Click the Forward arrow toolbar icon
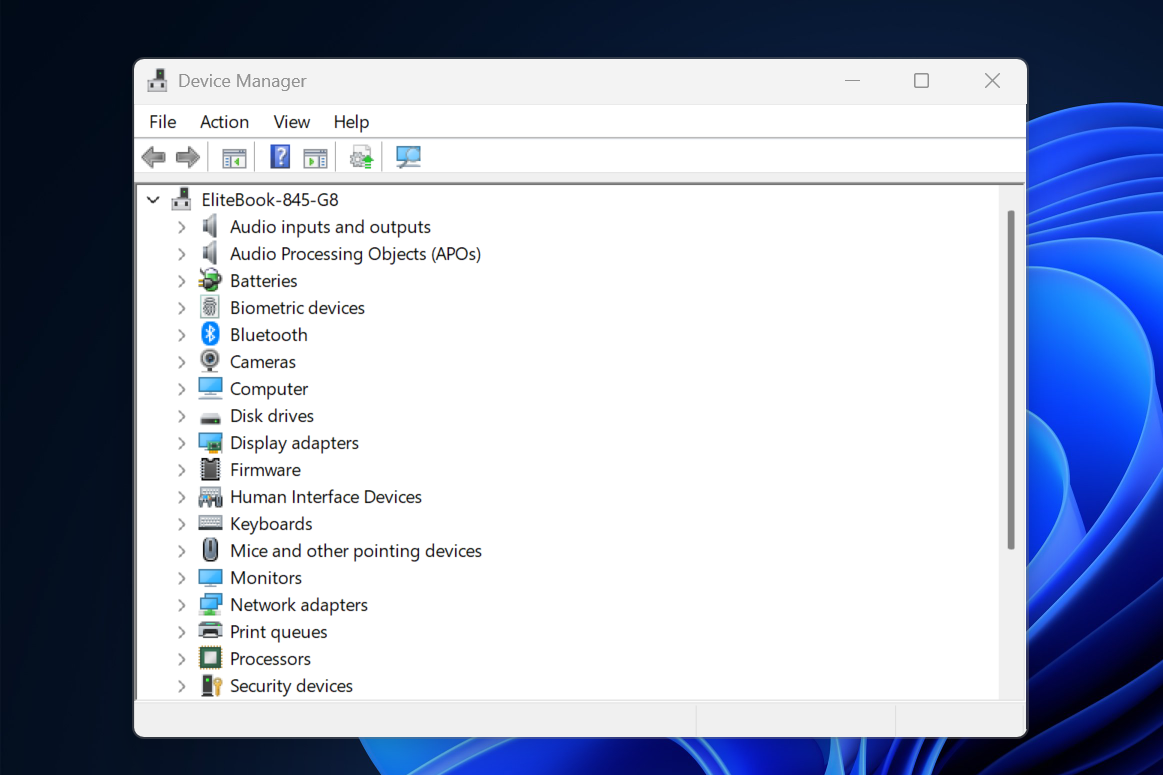Image resolution: width=1163 pixels, height=775 pixels. tap(188, 157)
